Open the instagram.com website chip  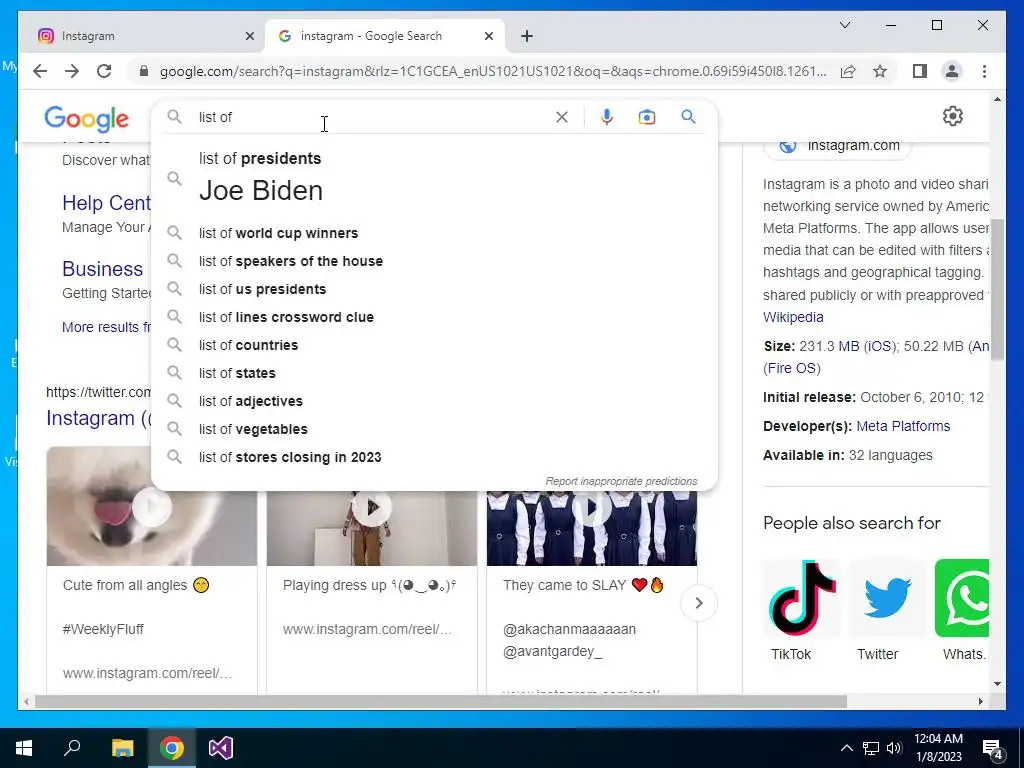(838, 146)
